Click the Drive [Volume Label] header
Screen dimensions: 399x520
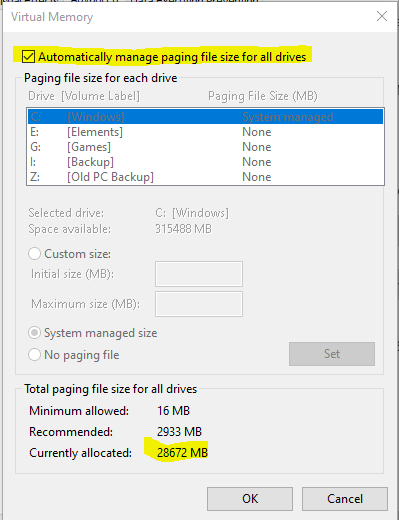(84, 96)
